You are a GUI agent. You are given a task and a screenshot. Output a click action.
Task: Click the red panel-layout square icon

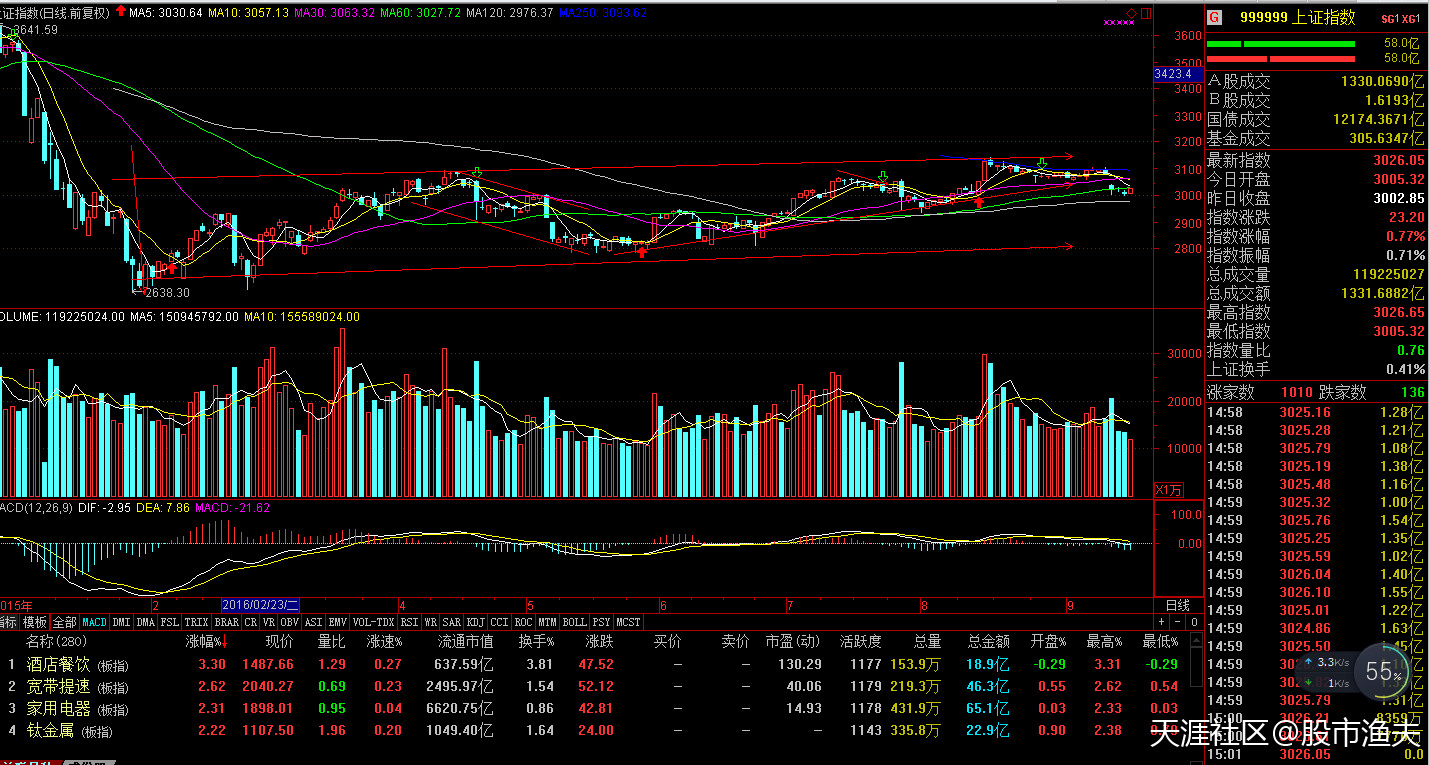(1146, 12)
